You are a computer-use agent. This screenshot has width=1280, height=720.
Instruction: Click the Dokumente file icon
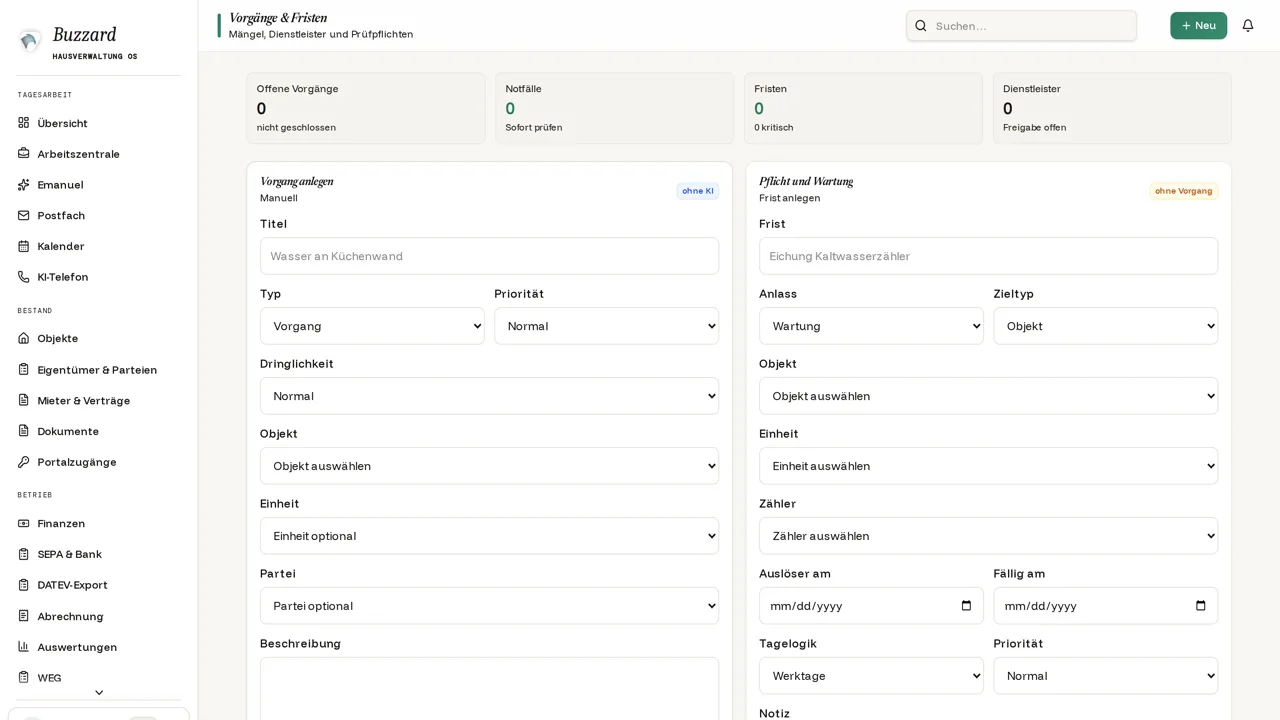coord(23,431)
